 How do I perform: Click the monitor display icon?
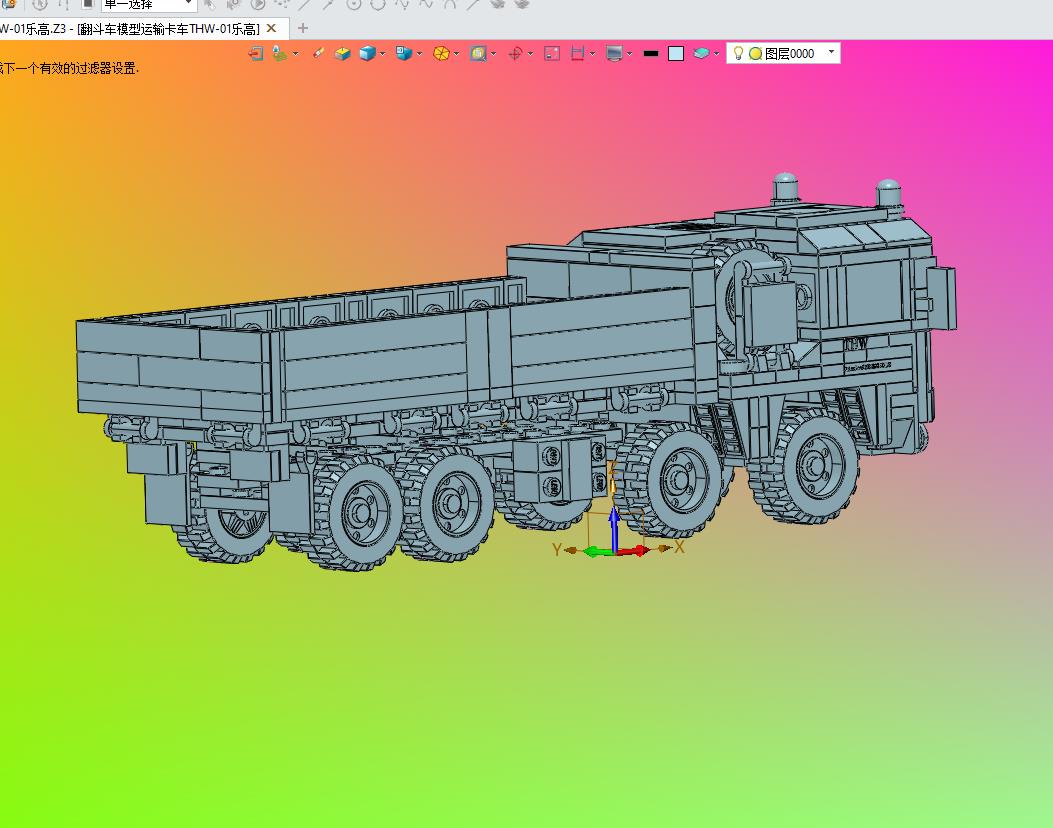point(614,54)
